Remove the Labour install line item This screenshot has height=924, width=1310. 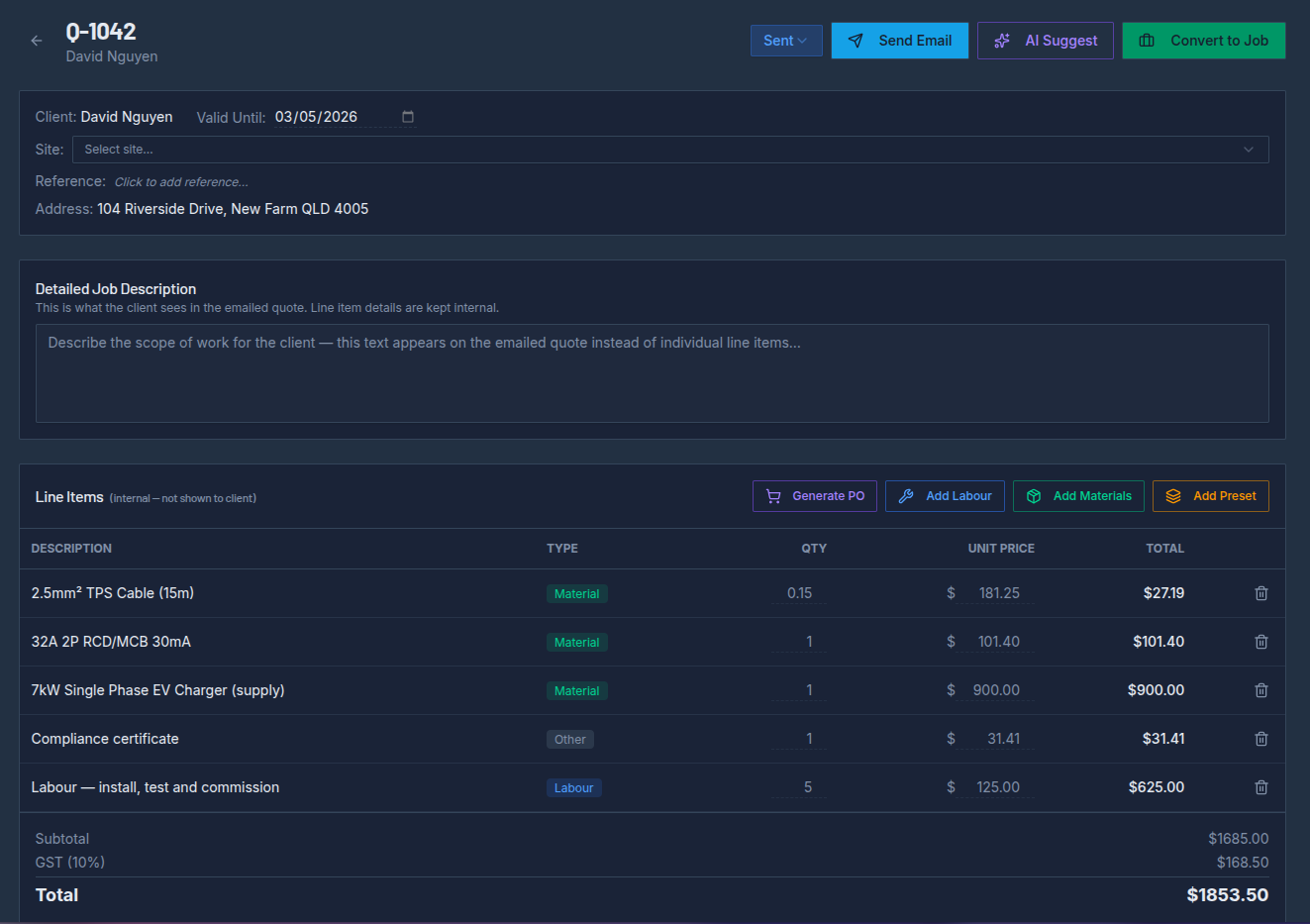(x=1261, y=787)
